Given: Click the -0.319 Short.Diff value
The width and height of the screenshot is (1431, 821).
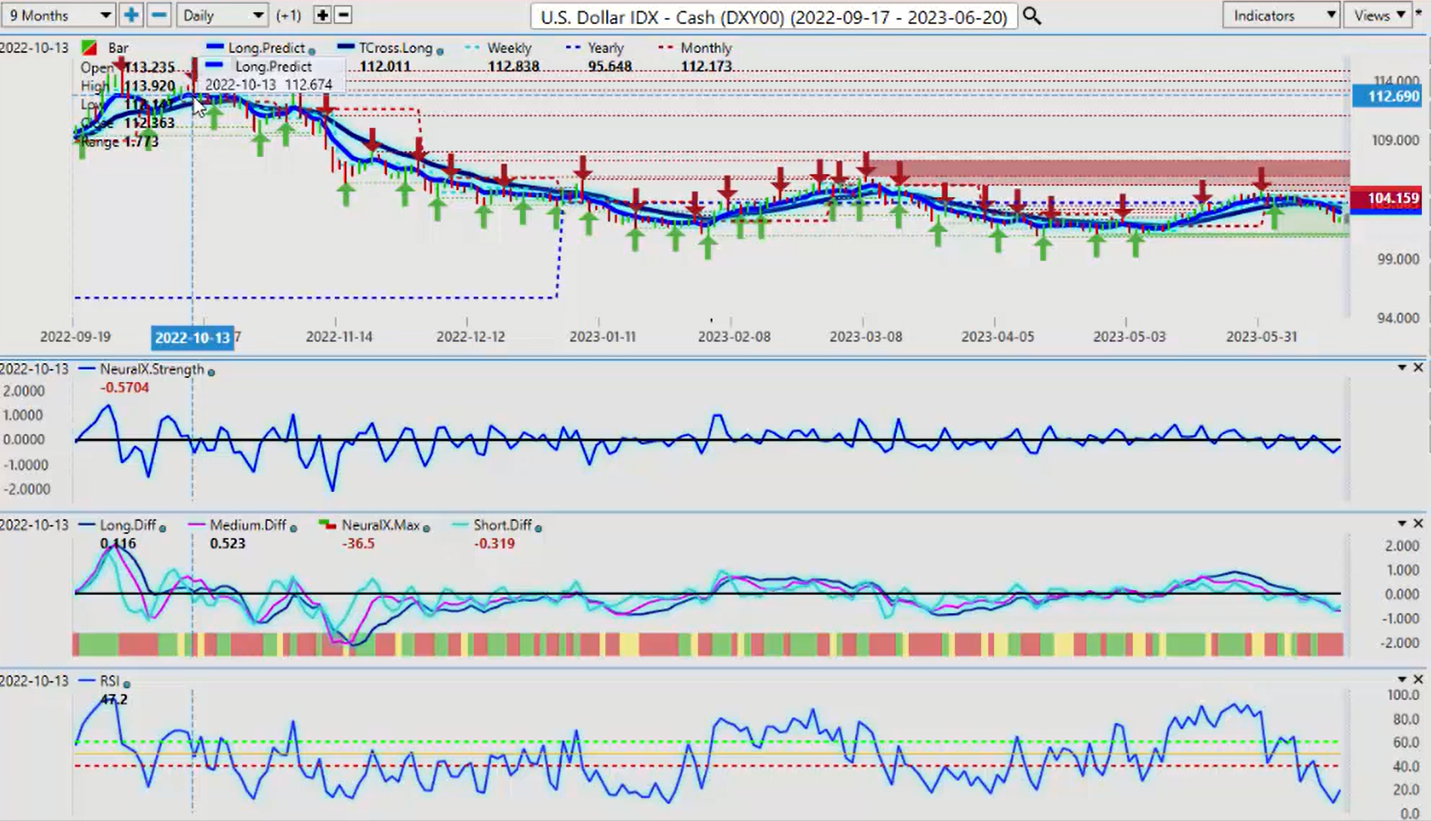Looking at the screenshot, I should (494, 544).
